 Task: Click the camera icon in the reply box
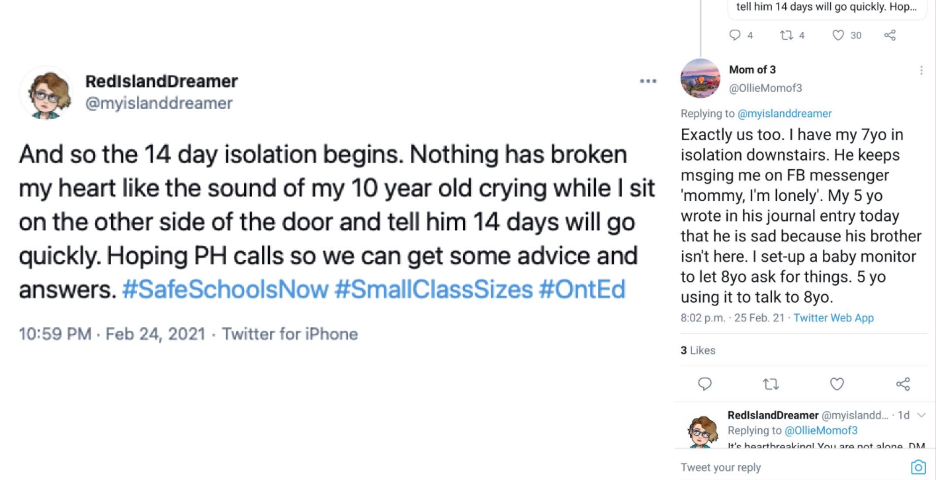click(917, 467)
